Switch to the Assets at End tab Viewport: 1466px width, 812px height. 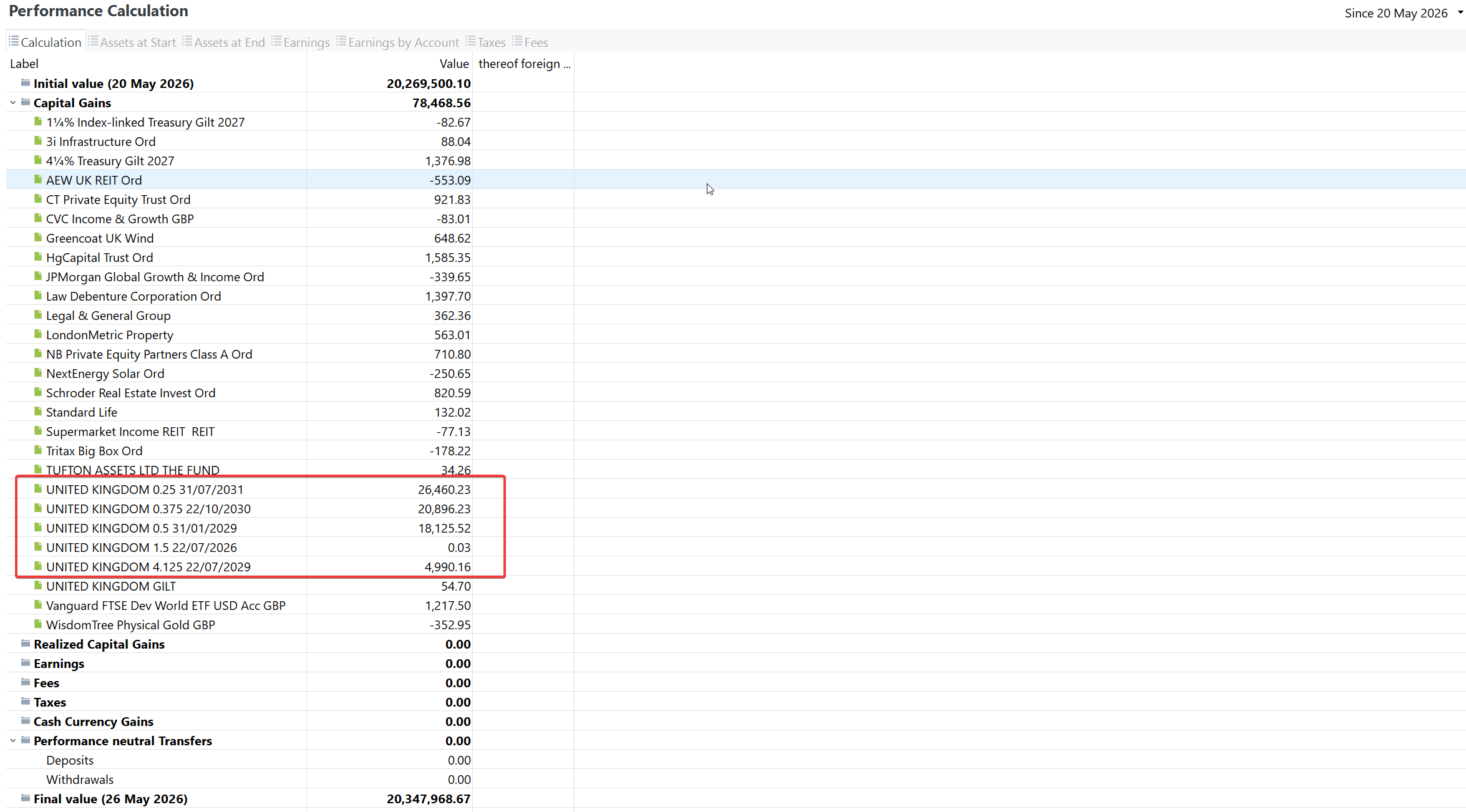click(224, 42)
